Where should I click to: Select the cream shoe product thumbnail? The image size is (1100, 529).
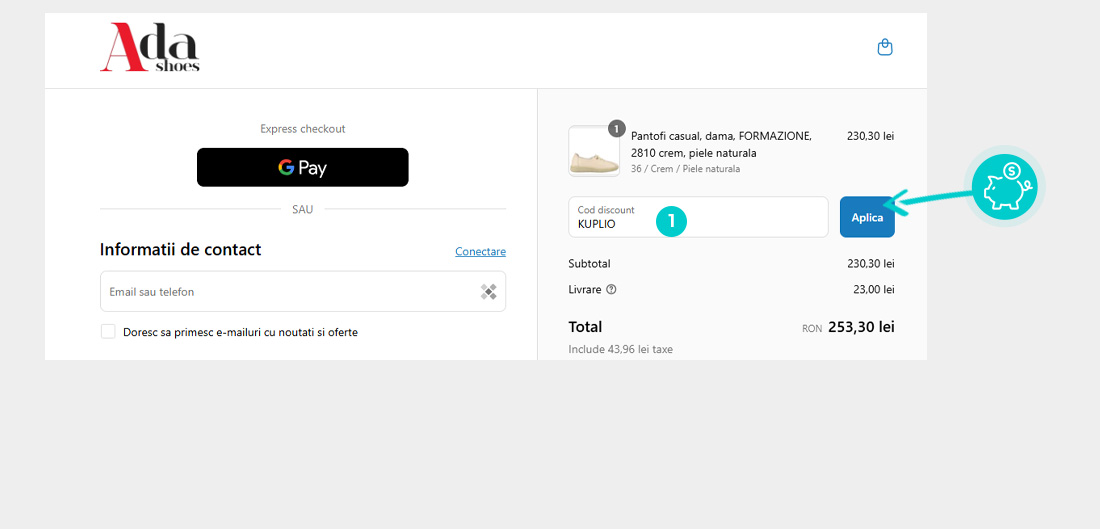coord(594,151)
